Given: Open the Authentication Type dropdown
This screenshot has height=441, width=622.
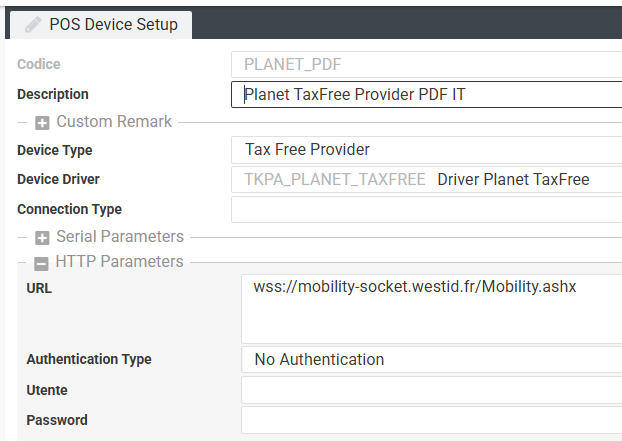Looking at the screenshot, I should pyautogui.click(x=430, y=360).
